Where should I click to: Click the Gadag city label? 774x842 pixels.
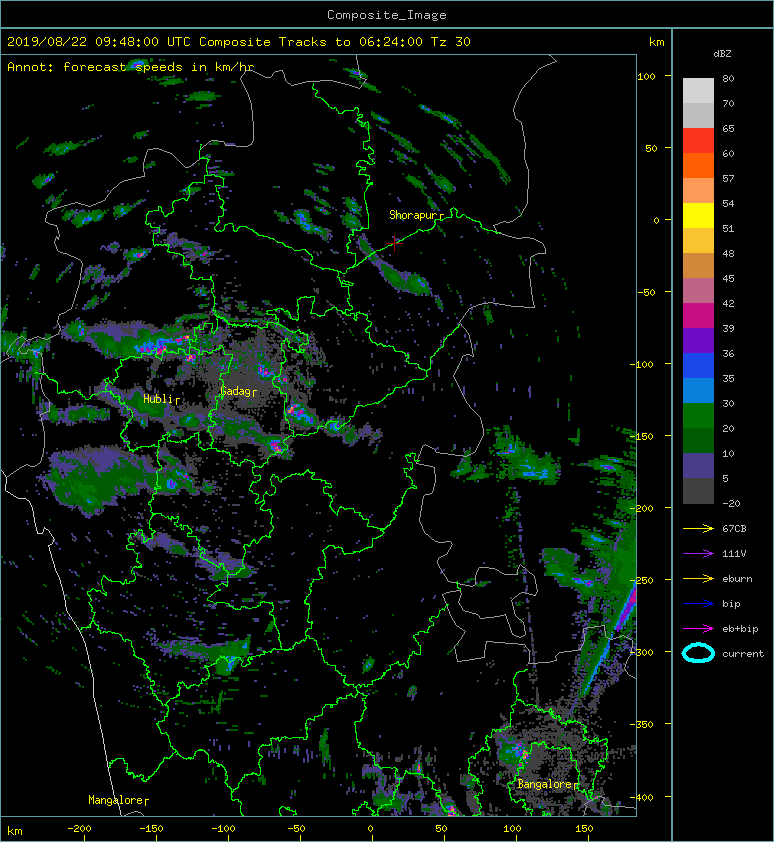pos(238,391)
